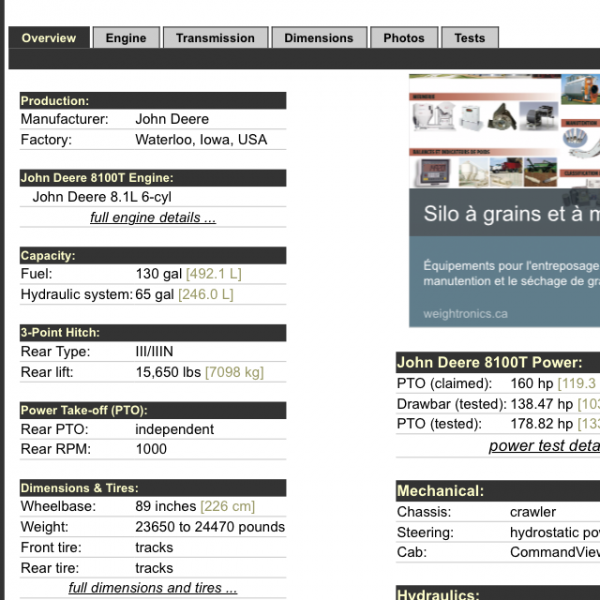The width and height of the screenshot is (600, 600).
Task: Click the Mechanical section header
Action: (x=498, y=491)
